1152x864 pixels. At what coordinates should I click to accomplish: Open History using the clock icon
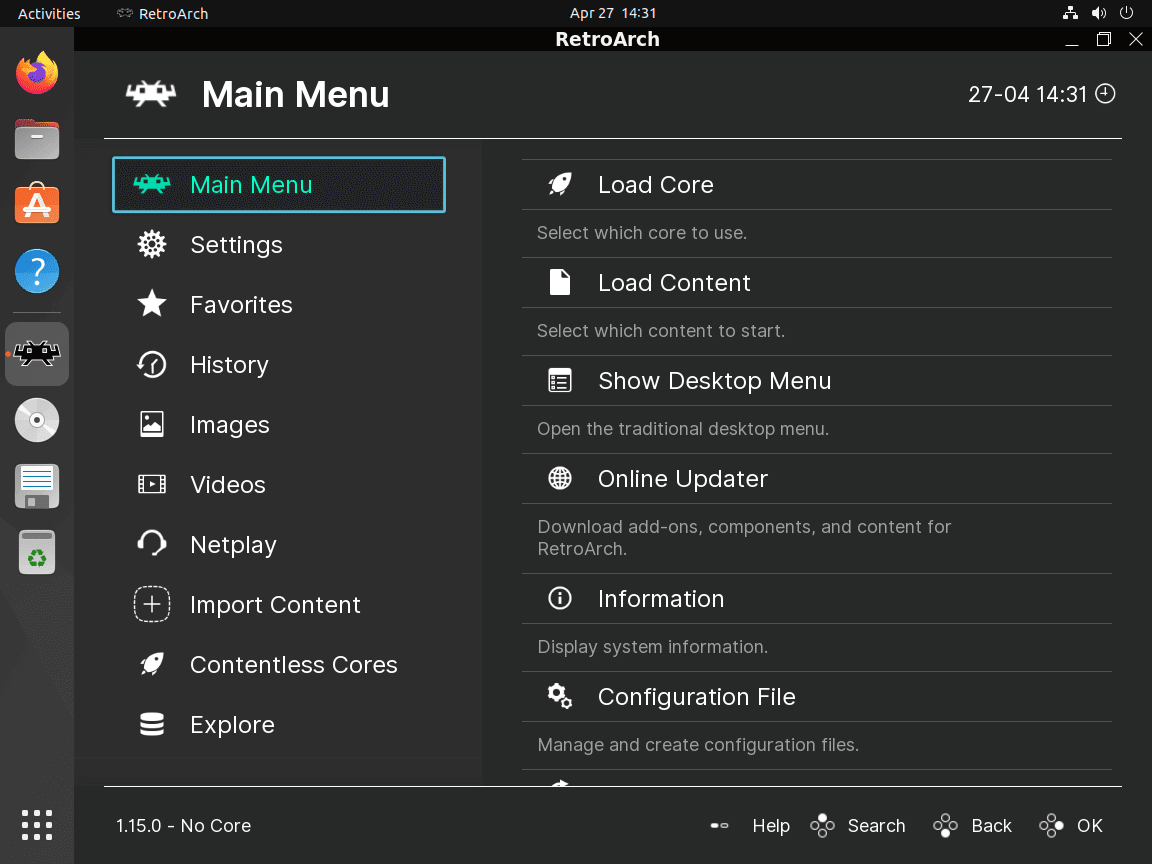point(151,364)
